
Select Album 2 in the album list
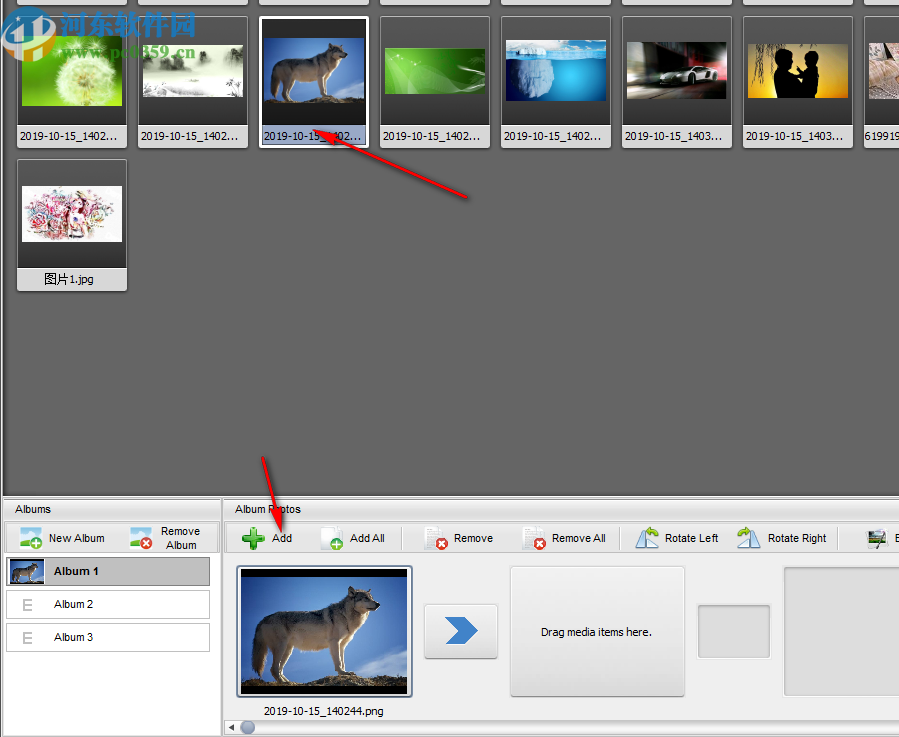108,605
